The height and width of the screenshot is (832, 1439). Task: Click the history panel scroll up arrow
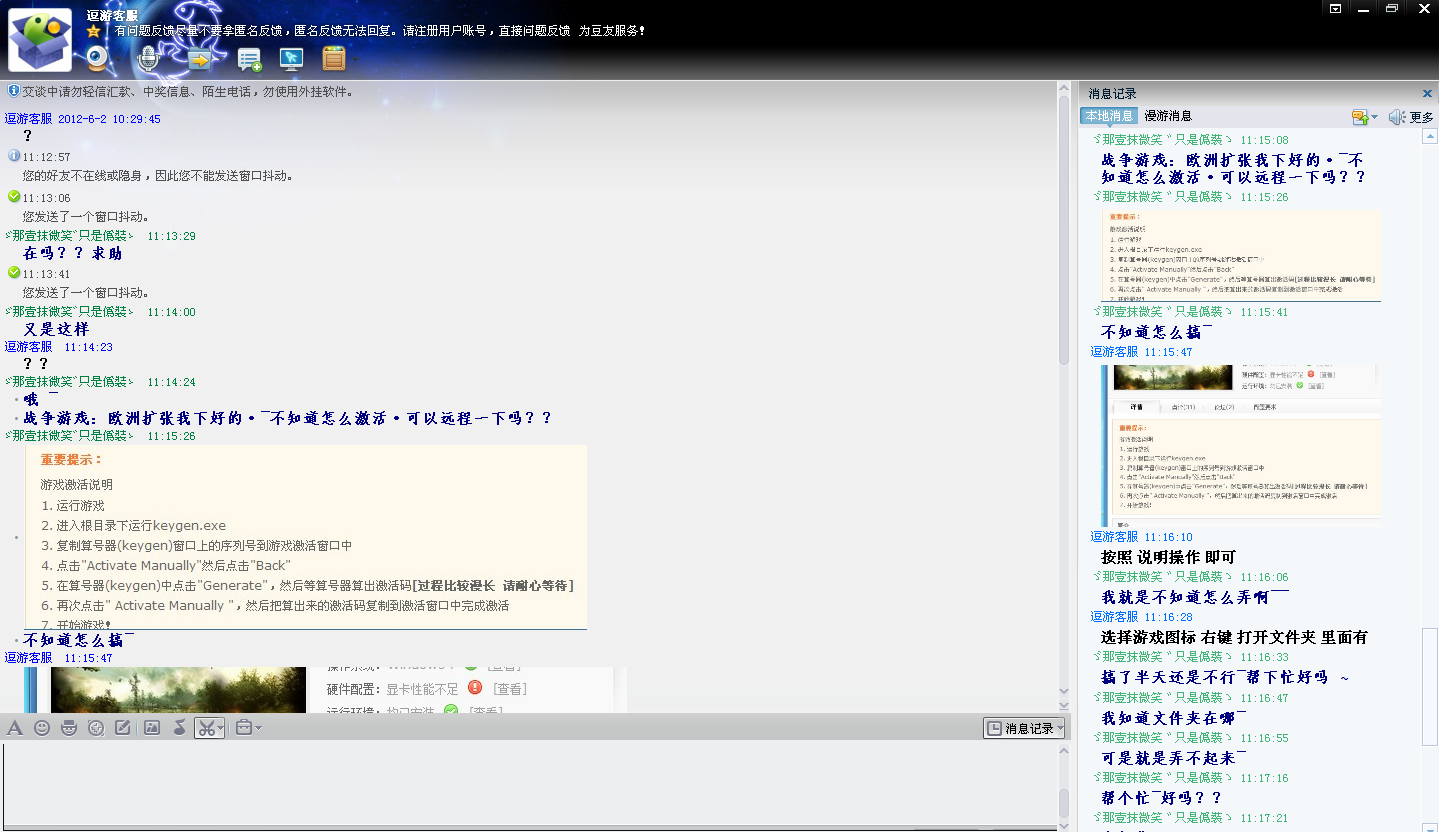pyautogui.click(x=1430, y=136)
